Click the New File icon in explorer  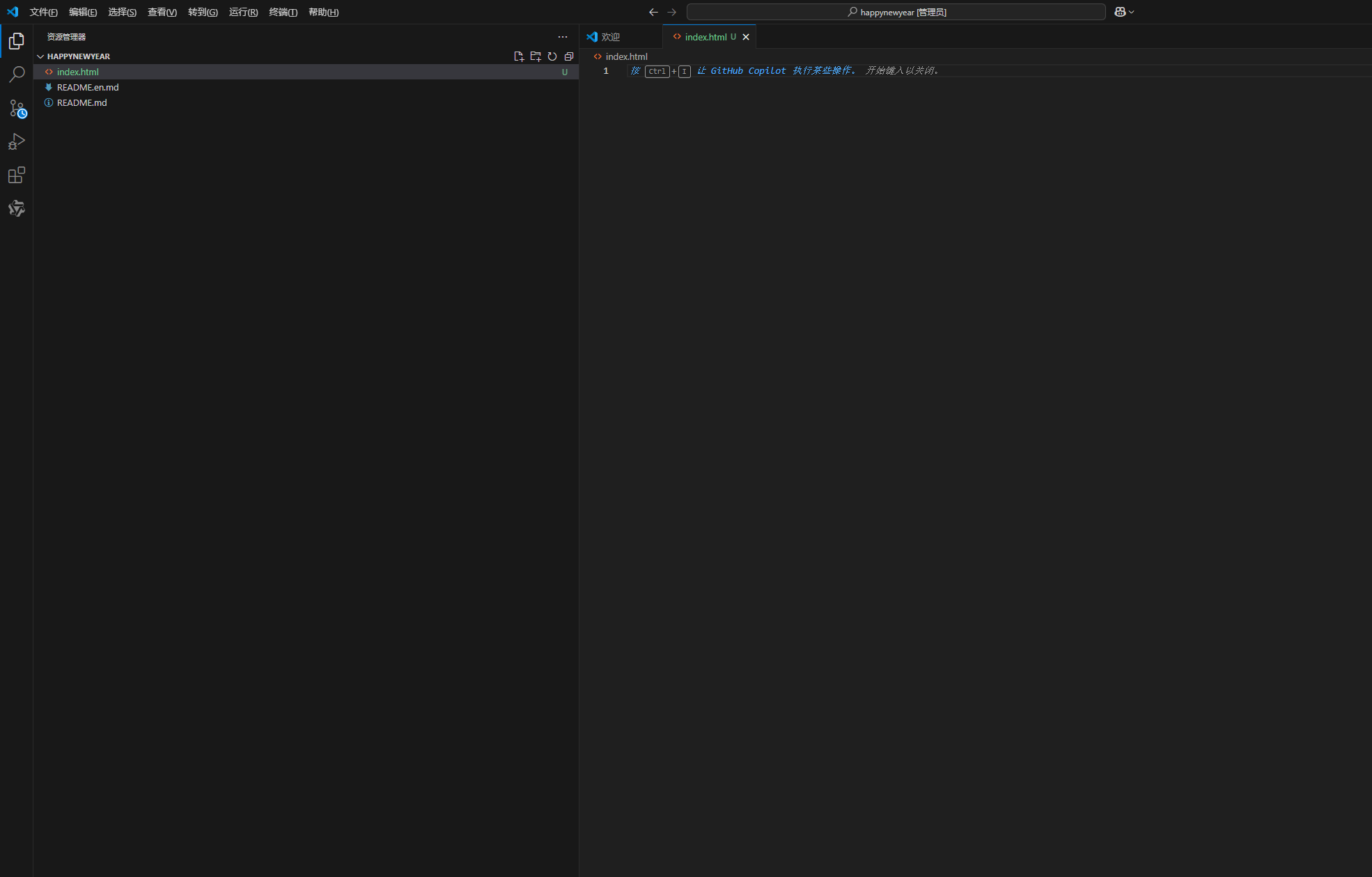519,56
